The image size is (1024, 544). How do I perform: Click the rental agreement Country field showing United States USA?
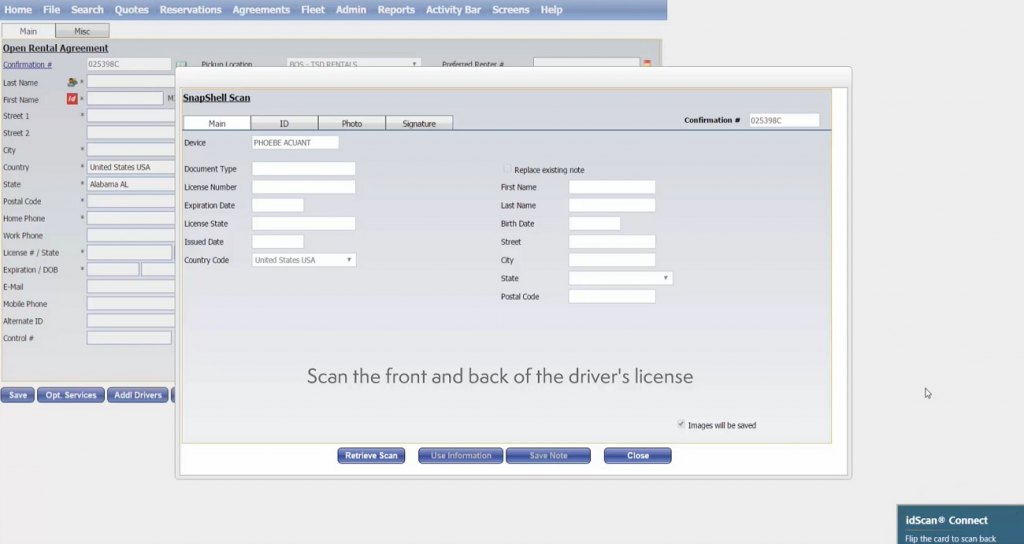[131, 167]
